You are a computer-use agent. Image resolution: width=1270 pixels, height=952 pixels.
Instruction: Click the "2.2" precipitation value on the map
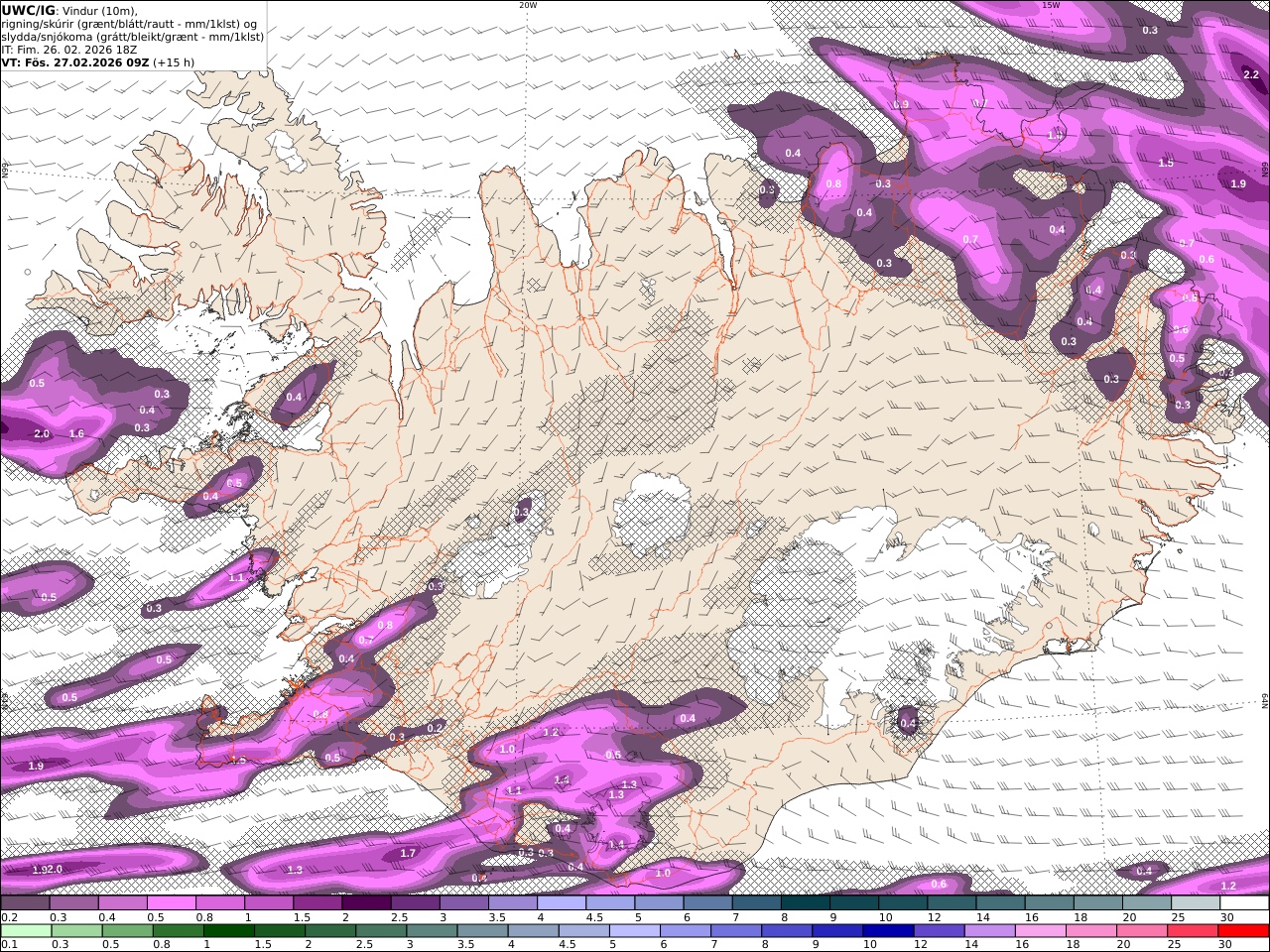(x=1251, y=74)
